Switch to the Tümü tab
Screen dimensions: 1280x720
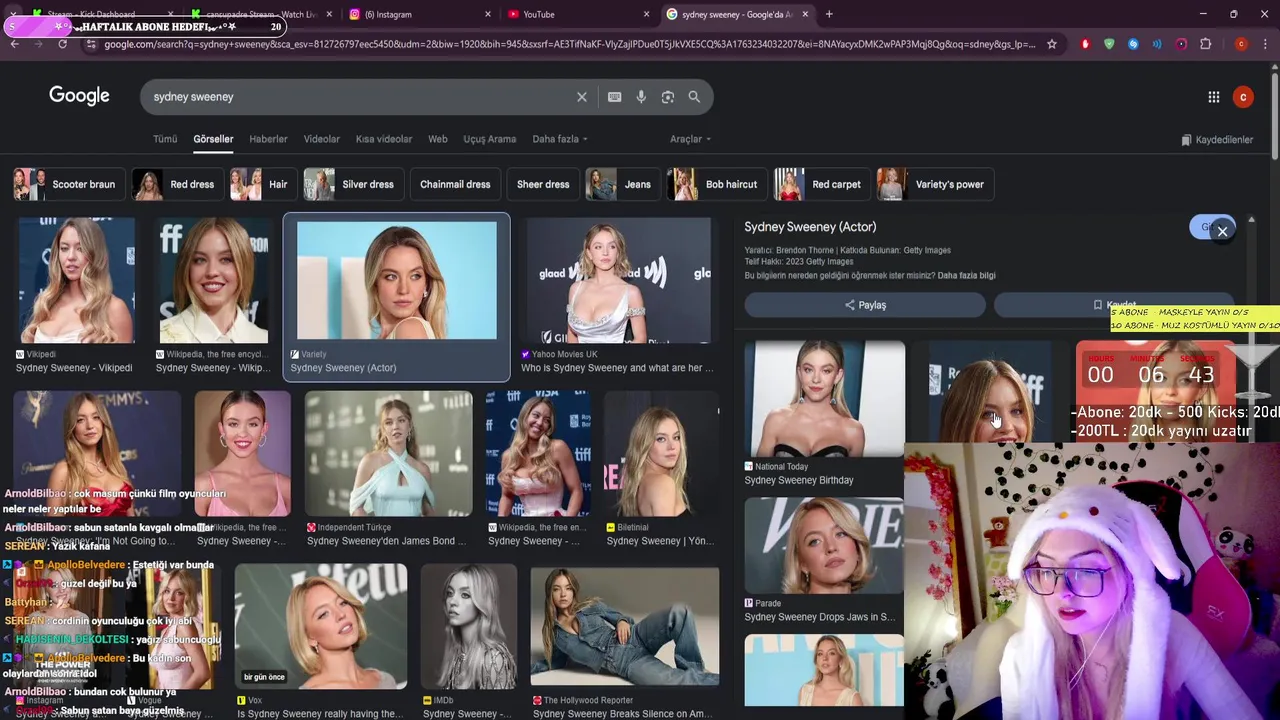pyautogui.click(x=165, y=139)
